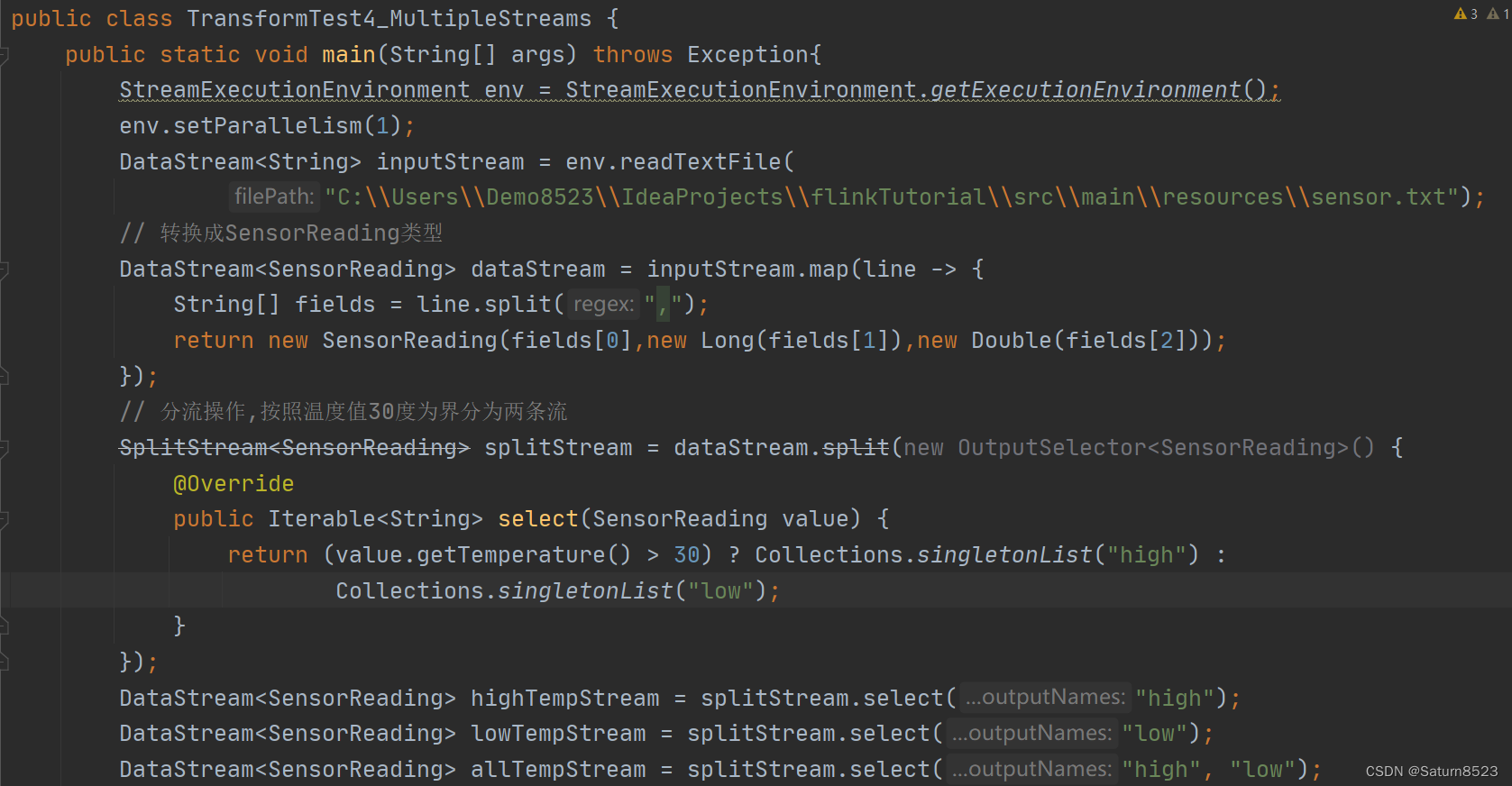Image resolution: width=1512 pixels, height=786 pixels.
Task: Click the String[] fields declaration
Action: (274, 305)
